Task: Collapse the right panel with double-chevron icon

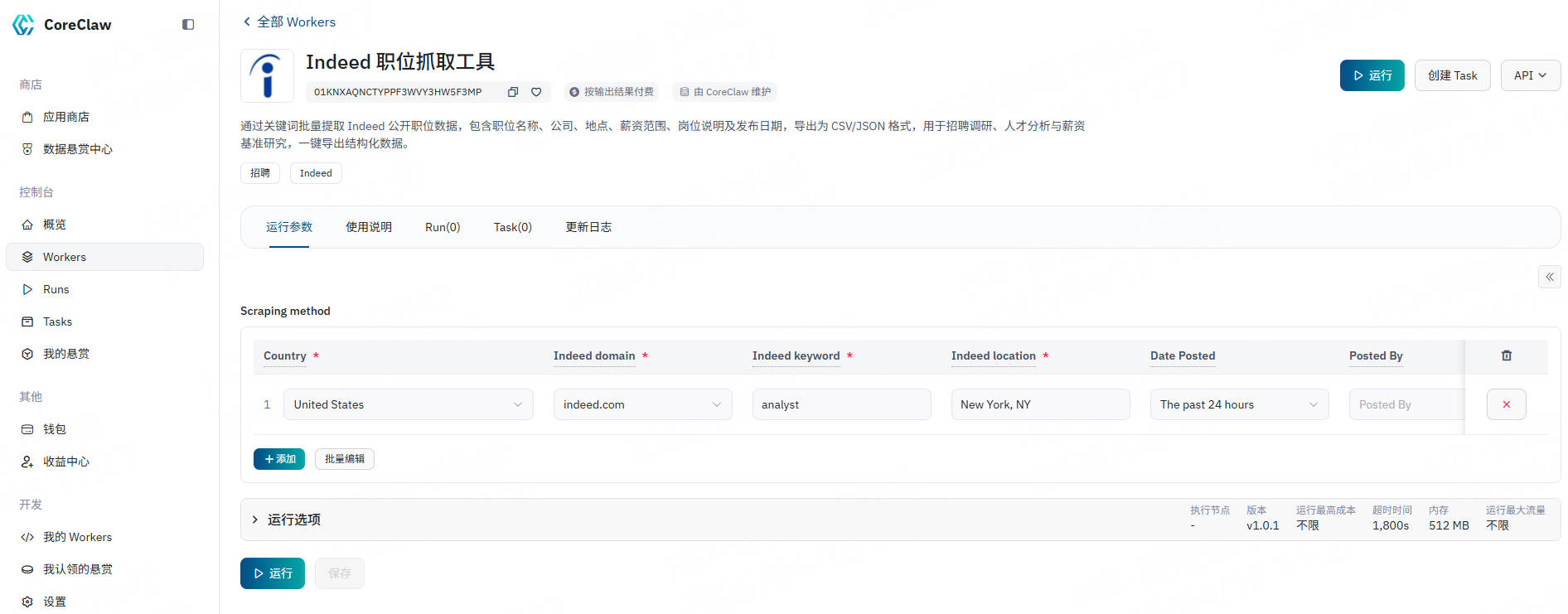Action: [x=1549, y=277]
